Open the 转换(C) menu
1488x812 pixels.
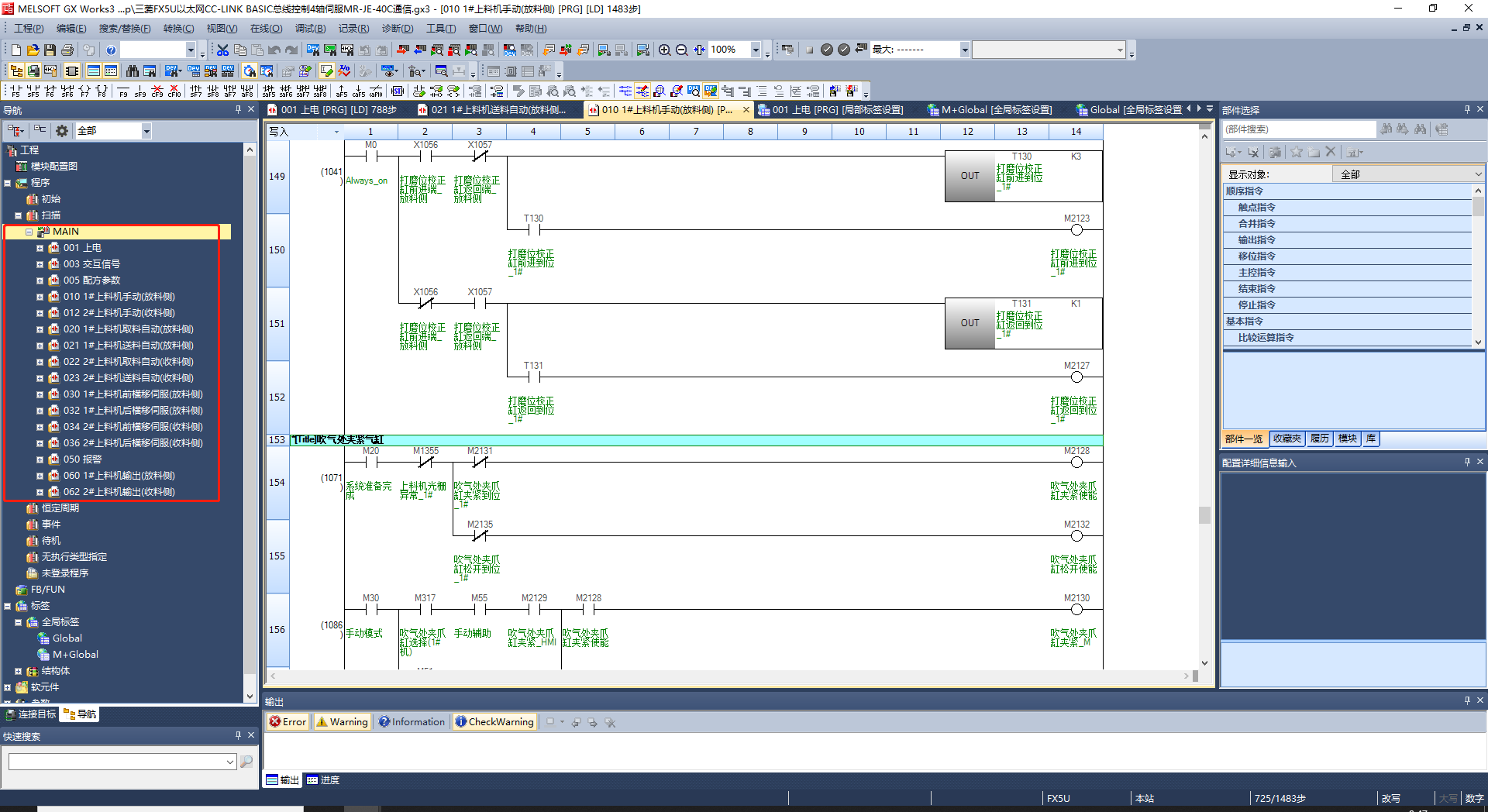click(178, 29)
